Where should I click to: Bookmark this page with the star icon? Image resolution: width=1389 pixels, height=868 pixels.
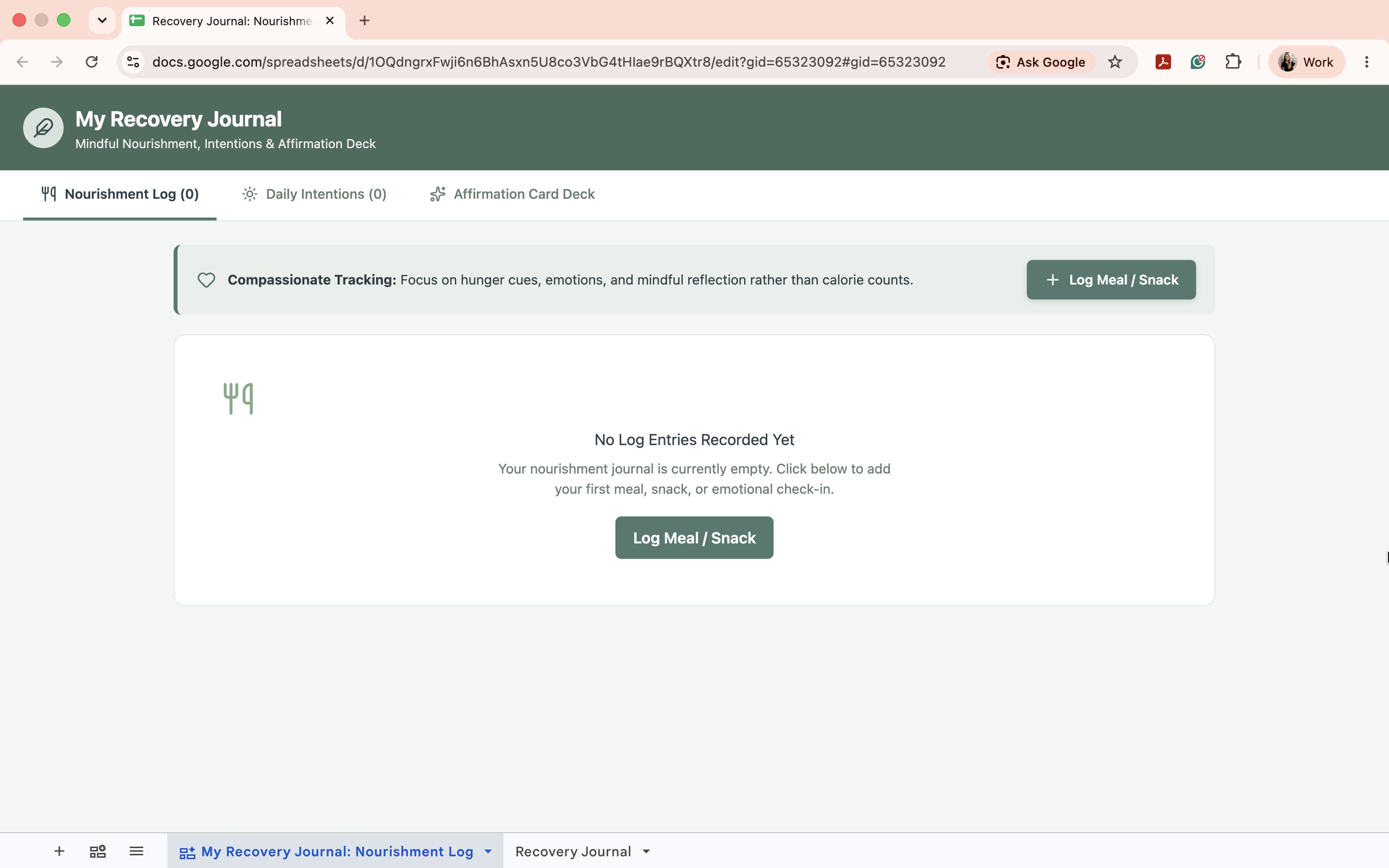click(1115, 62)
